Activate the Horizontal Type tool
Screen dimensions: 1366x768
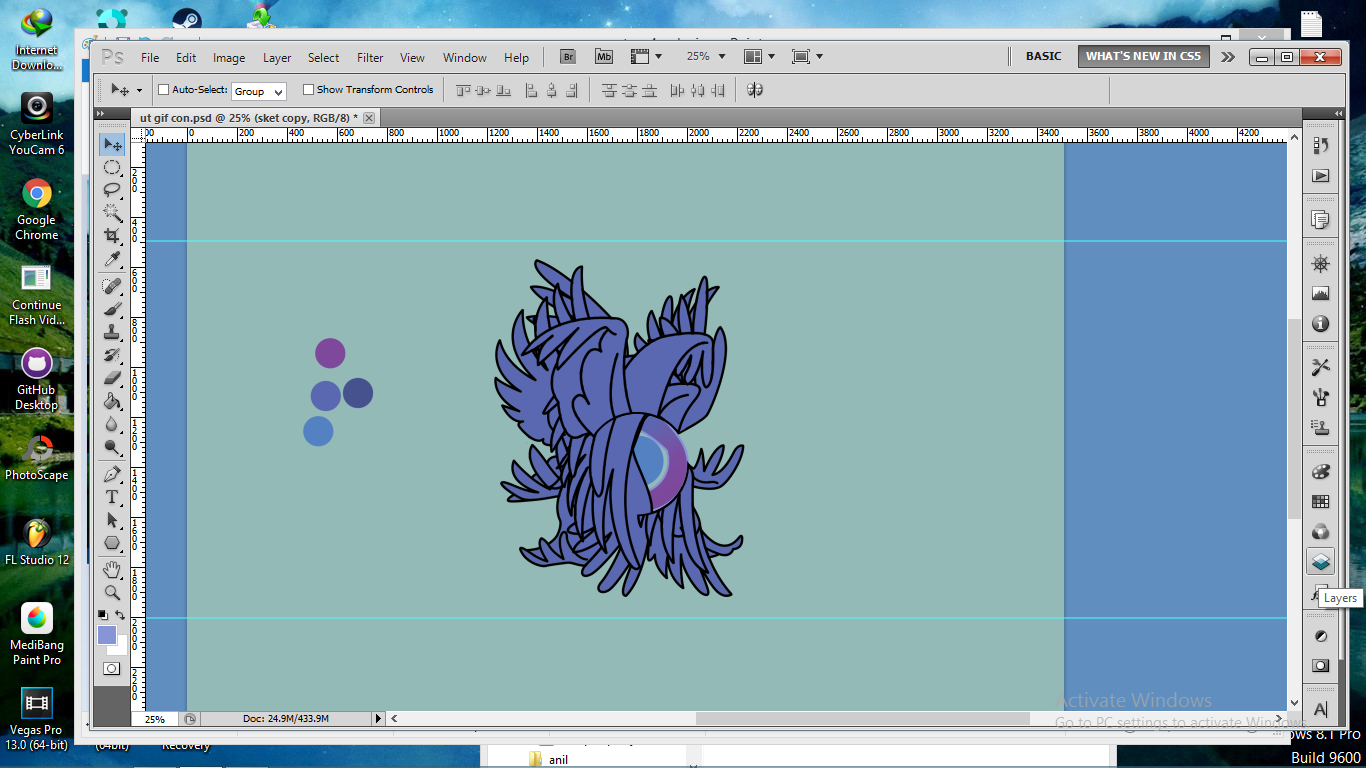click(112, 497)
